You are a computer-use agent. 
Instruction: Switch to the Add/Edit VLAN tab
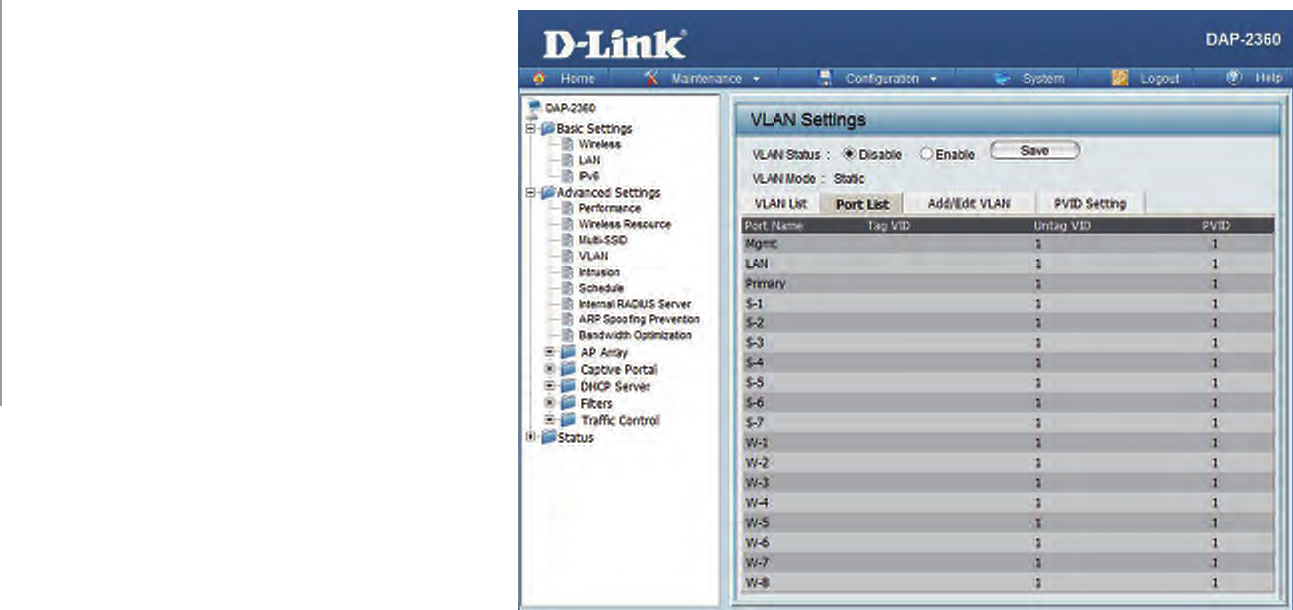(x=969, y=204)
